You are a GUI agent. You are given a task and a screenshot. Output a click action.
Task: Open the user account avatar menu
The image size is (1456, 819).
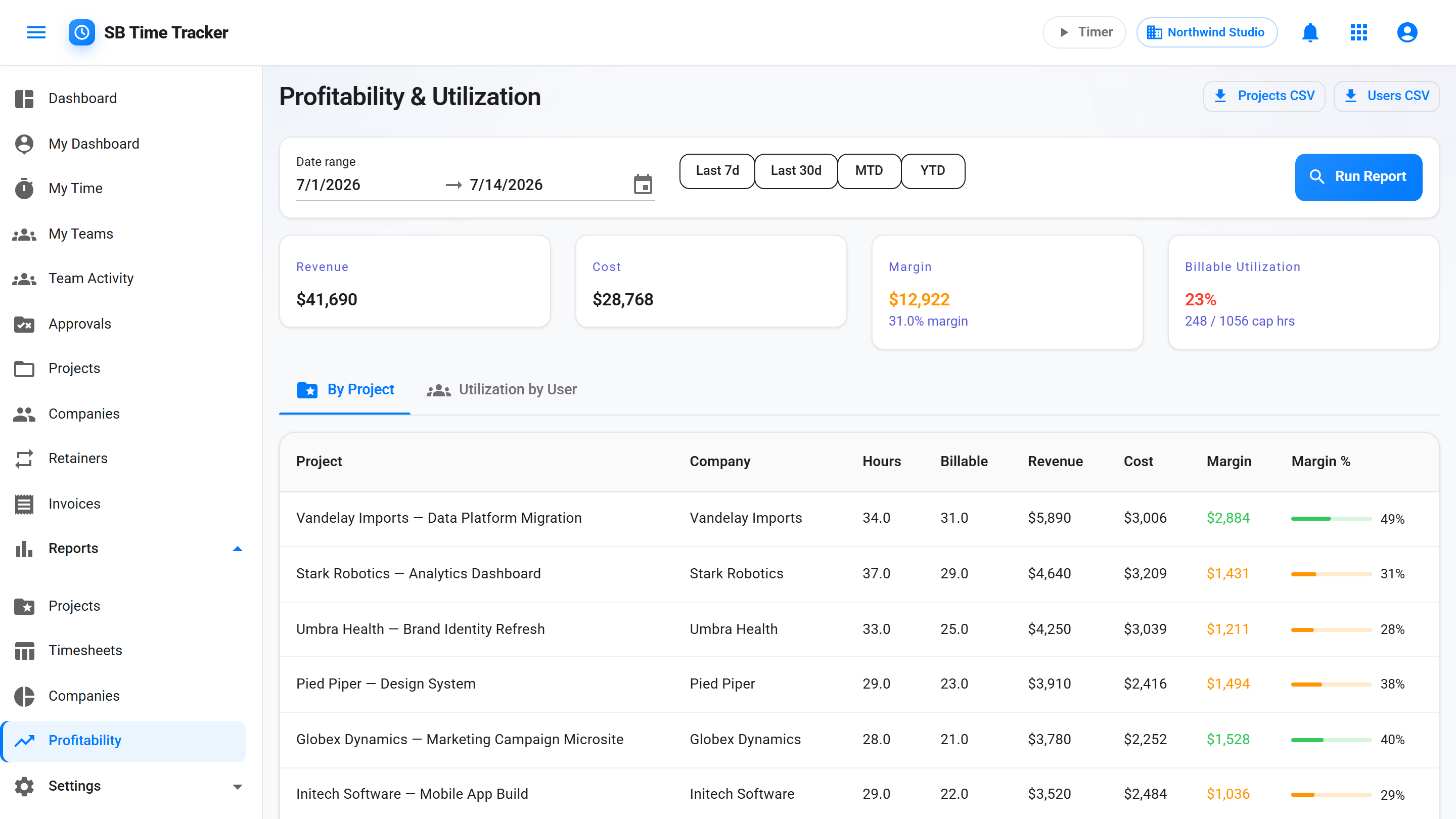(x=1407, y=32)
